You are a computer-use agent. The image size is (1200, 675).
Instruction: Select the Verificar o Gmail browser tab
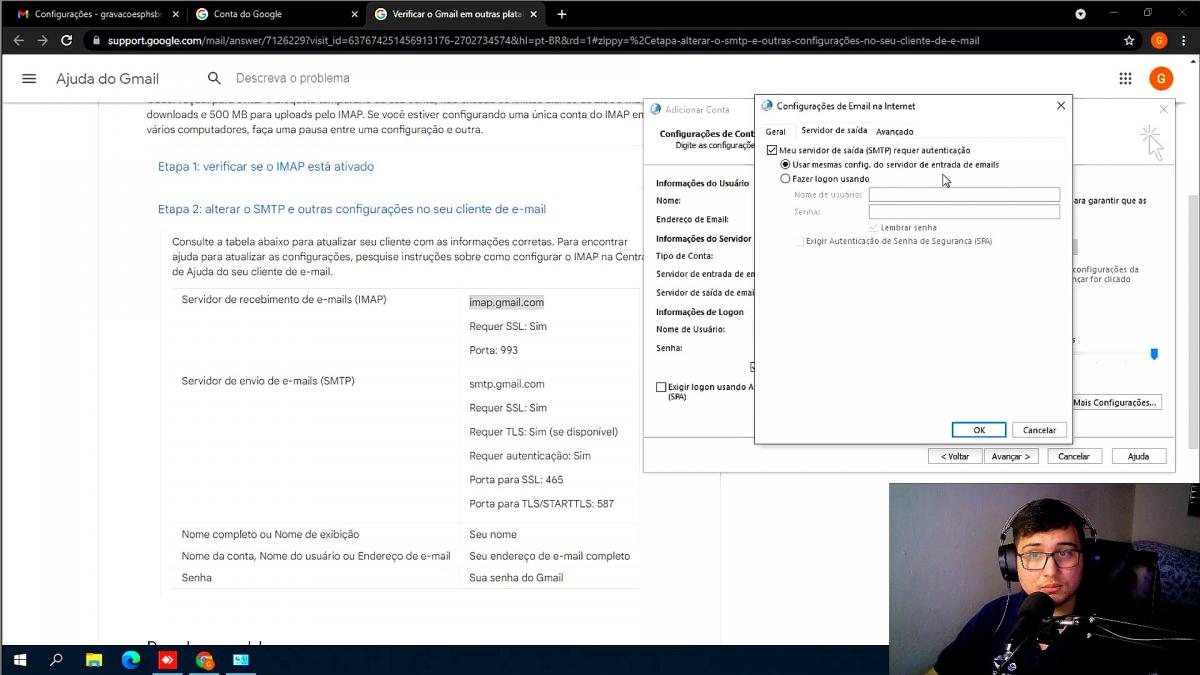[x=455, y=14]
